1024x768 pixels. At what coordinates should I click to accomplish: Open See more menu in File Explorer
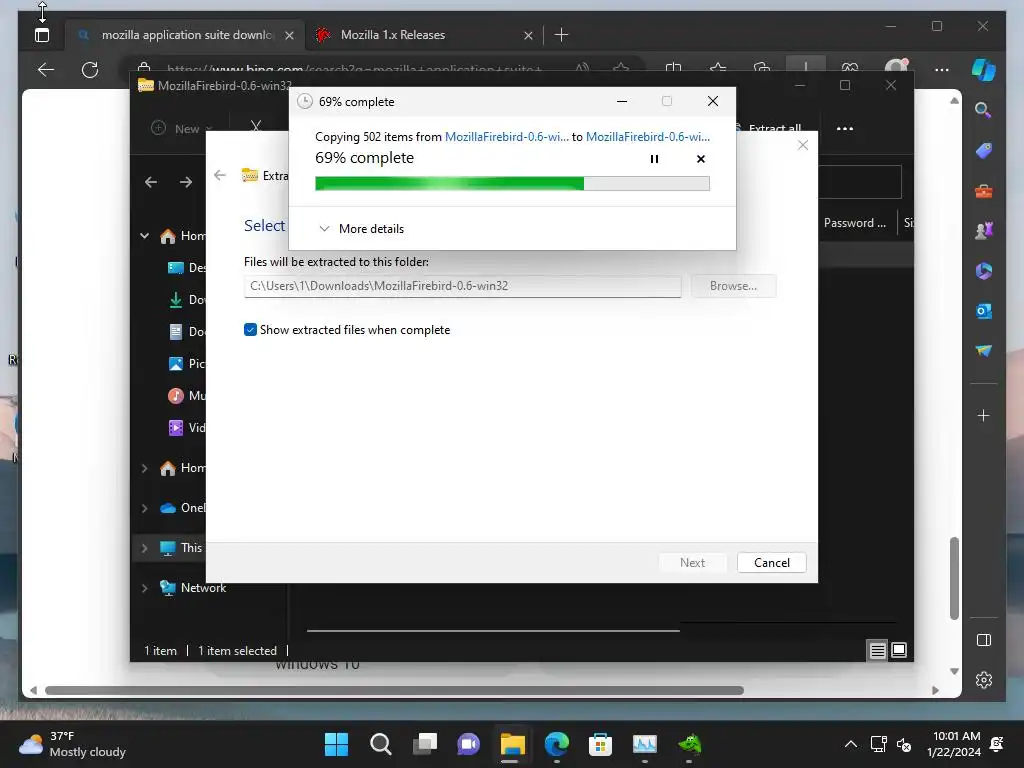click(x=844, y=129)
